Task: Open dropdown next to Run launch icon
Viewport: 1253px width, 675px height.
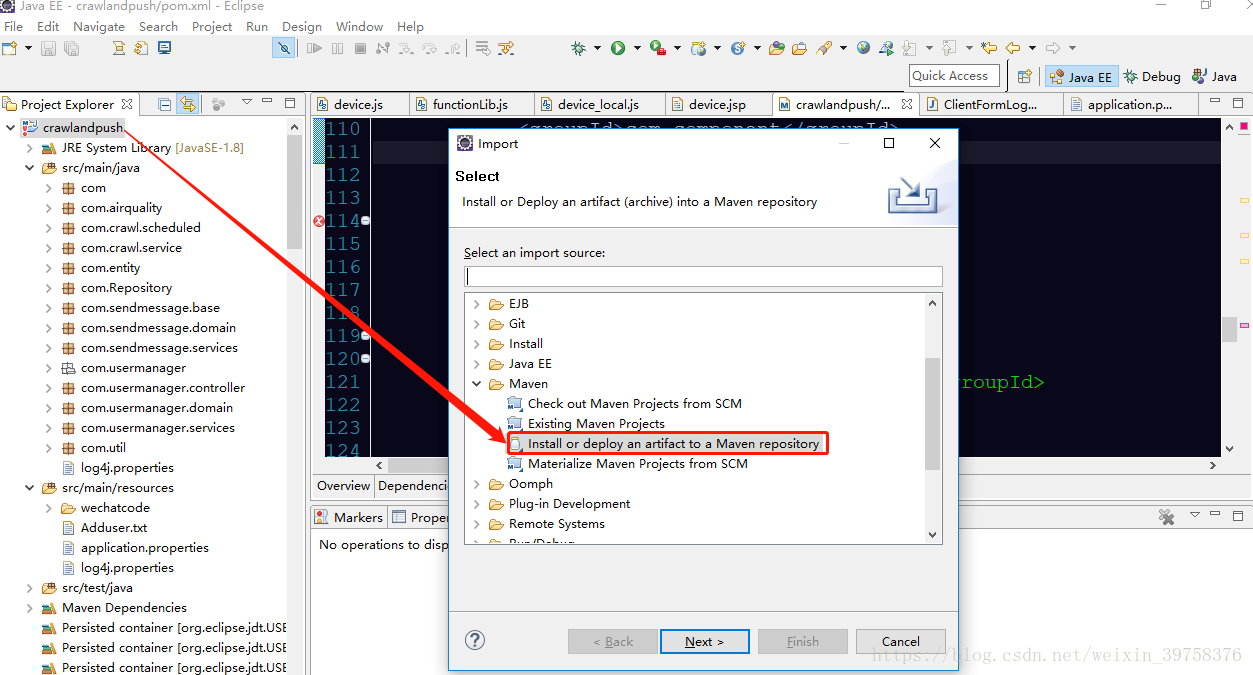Action: point(637,48)
